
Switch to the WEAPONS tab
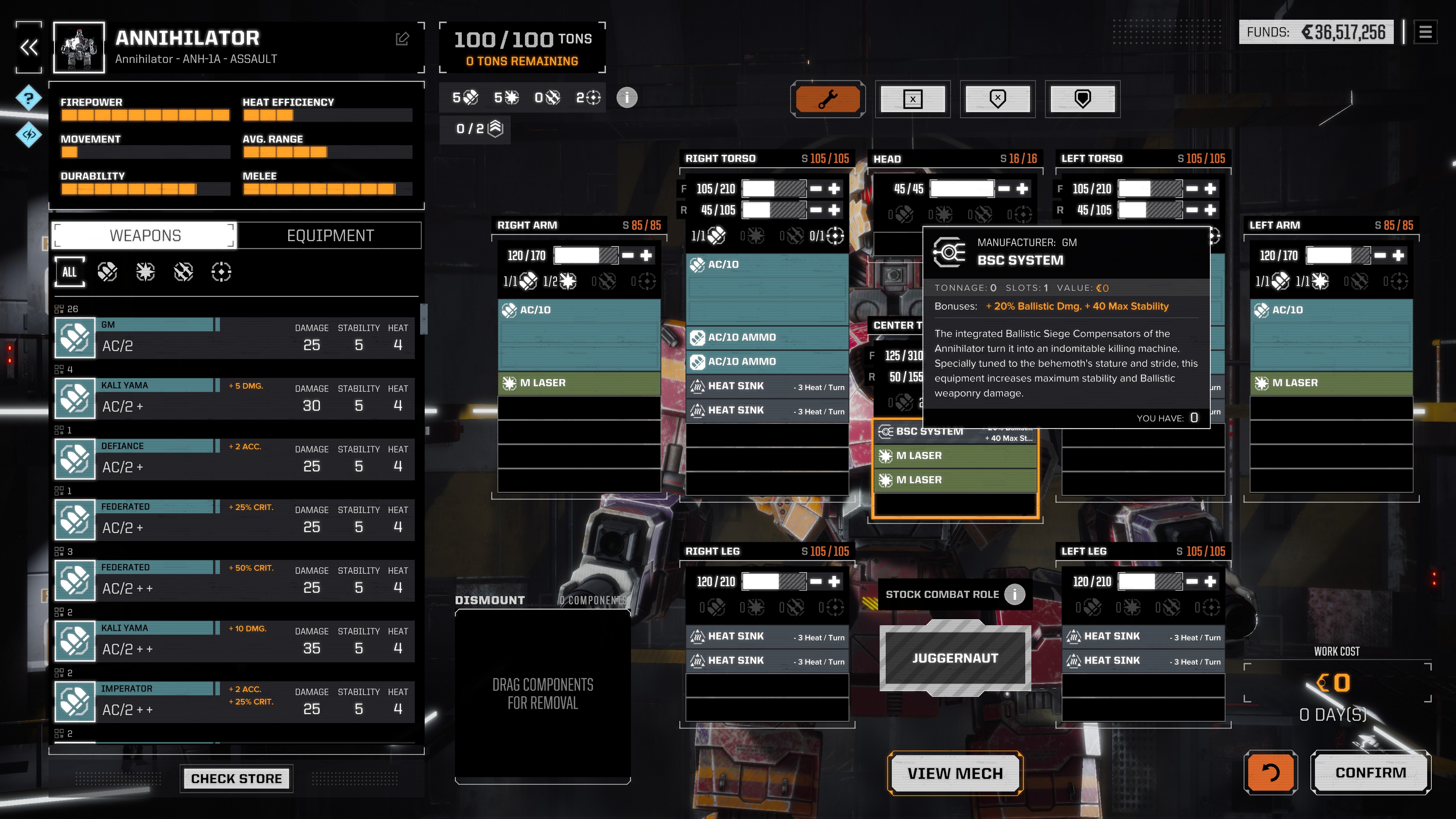[x=145, y=235]
